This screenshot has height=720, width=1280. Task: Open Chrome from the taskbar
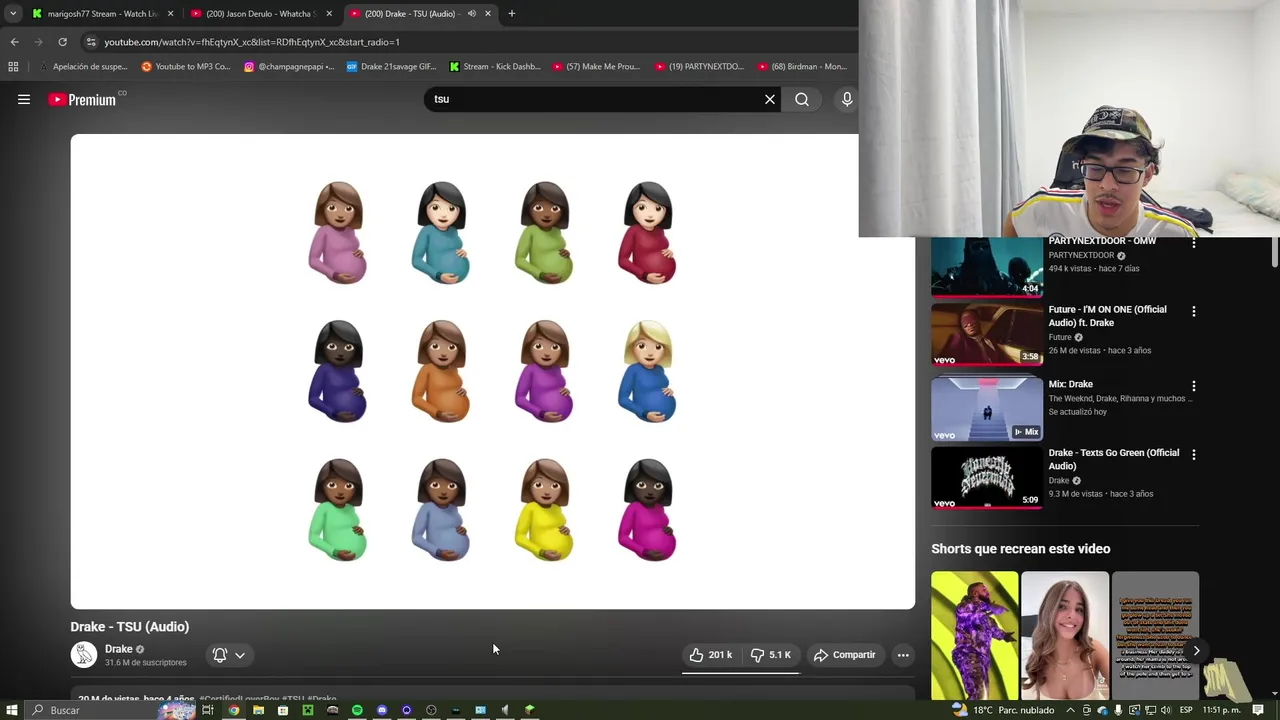pos(233,710)
